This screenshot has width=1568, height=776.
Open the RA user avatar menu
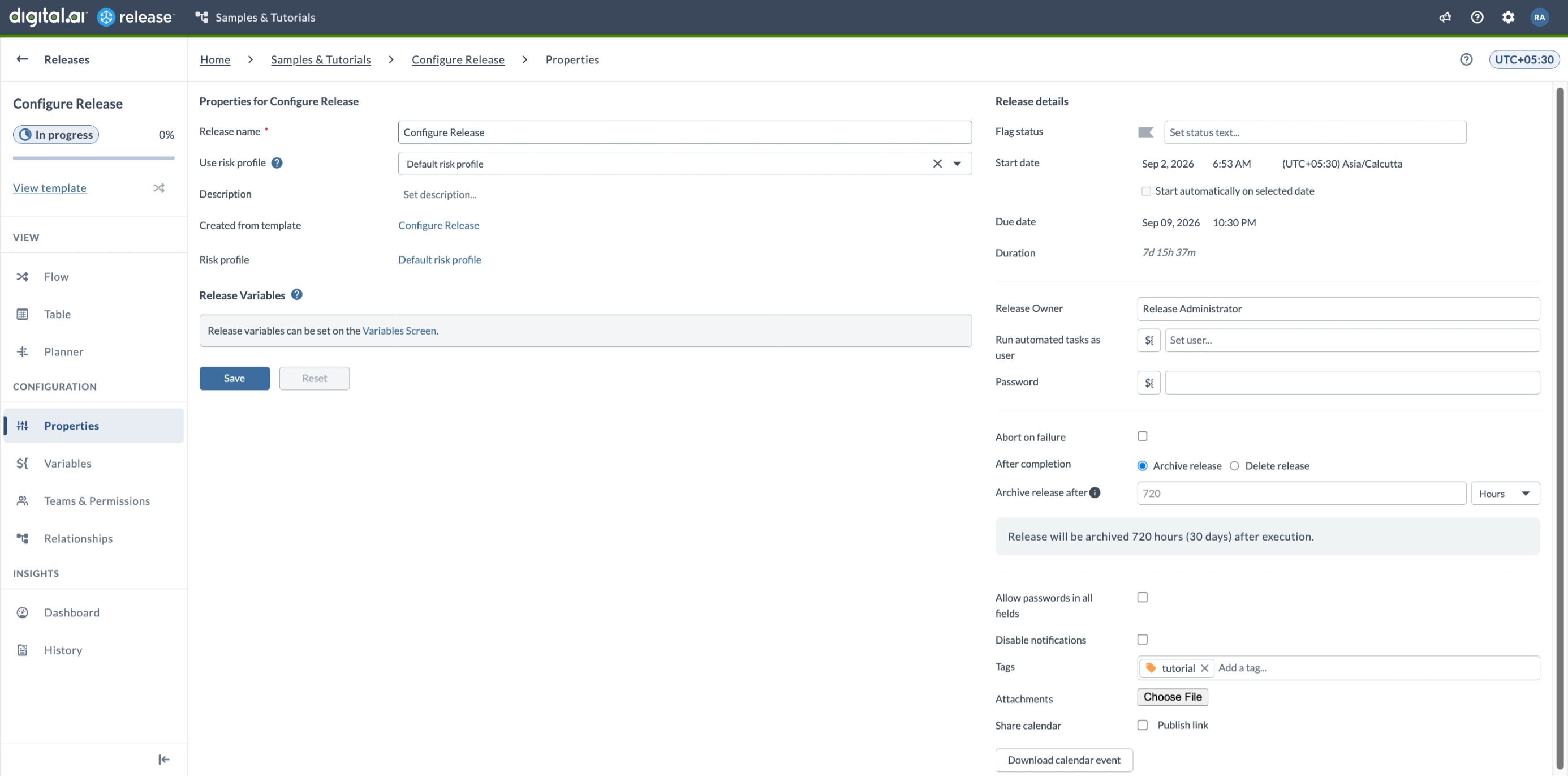[1539, 17]
